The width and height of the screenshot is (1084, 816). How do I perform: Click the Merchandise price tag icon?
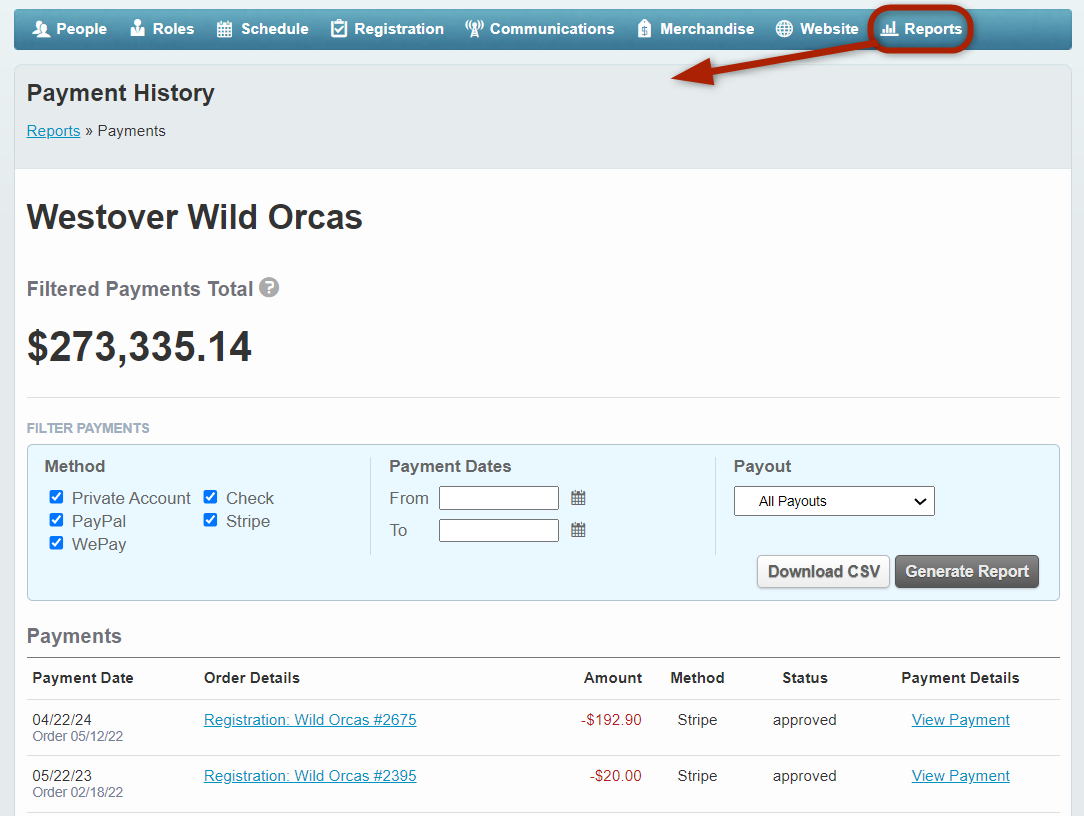(x=644, y=28)
